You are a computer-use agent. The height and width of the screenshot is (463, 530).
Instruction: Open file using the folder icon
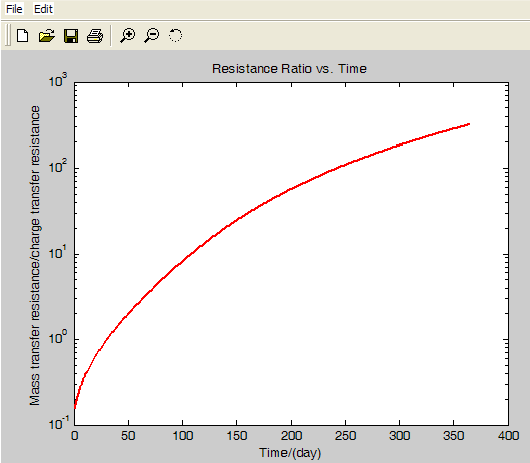[47, 35]
